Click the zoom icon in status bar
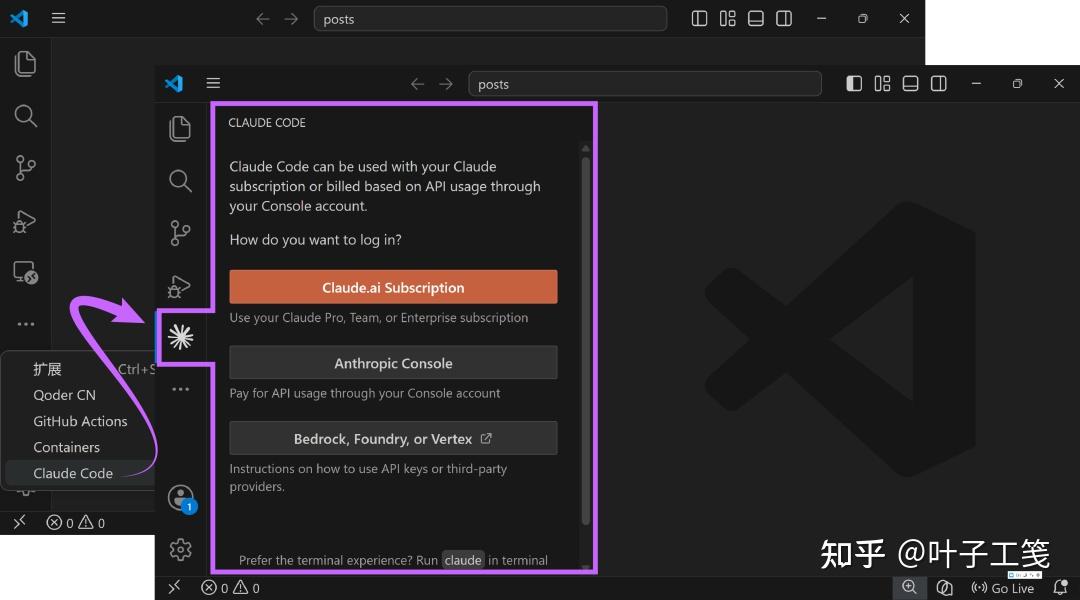1080x600 pixels. 909,587
